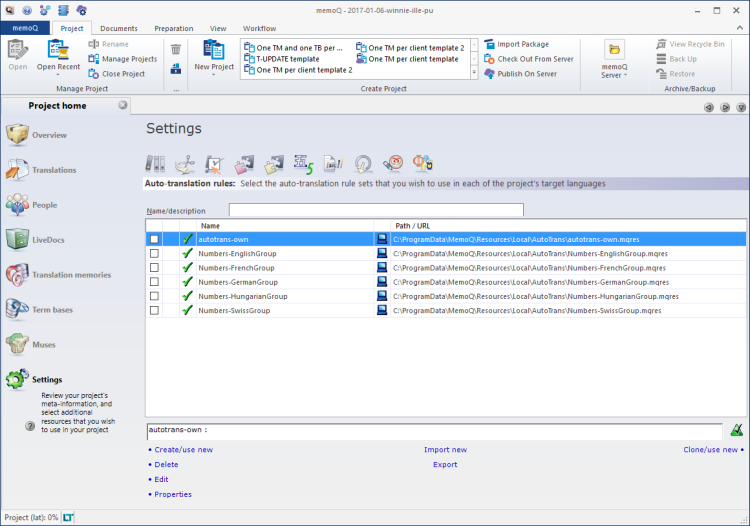Open the Translation memories pane
This screenshot has height=526, width=750.
[x=71, y=275]
